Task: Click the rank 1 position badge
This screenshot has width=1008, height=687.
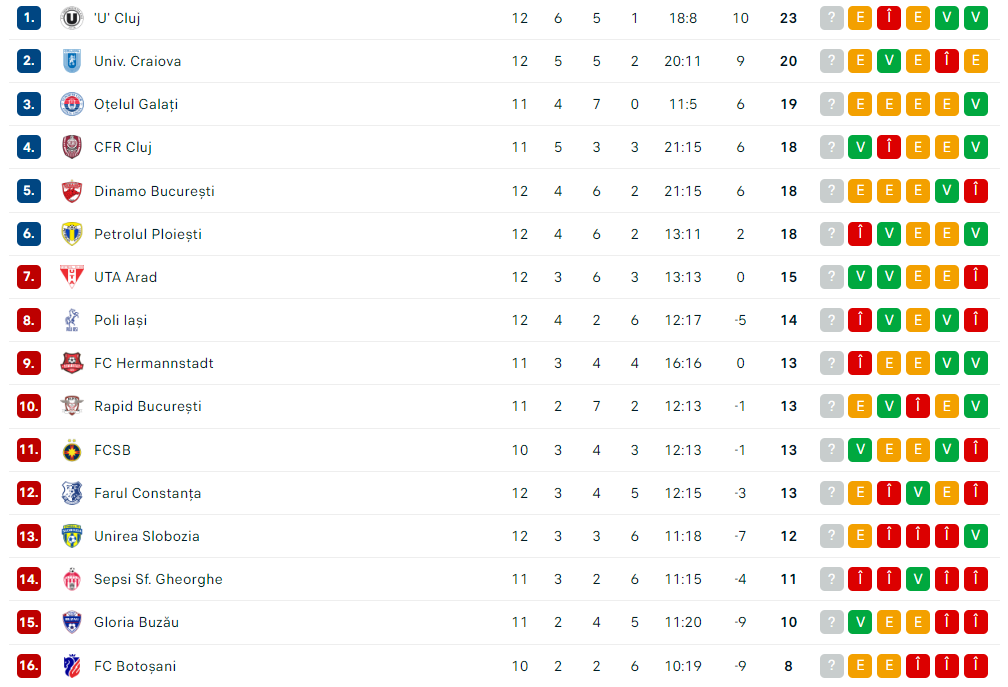Action: (29, 18)
